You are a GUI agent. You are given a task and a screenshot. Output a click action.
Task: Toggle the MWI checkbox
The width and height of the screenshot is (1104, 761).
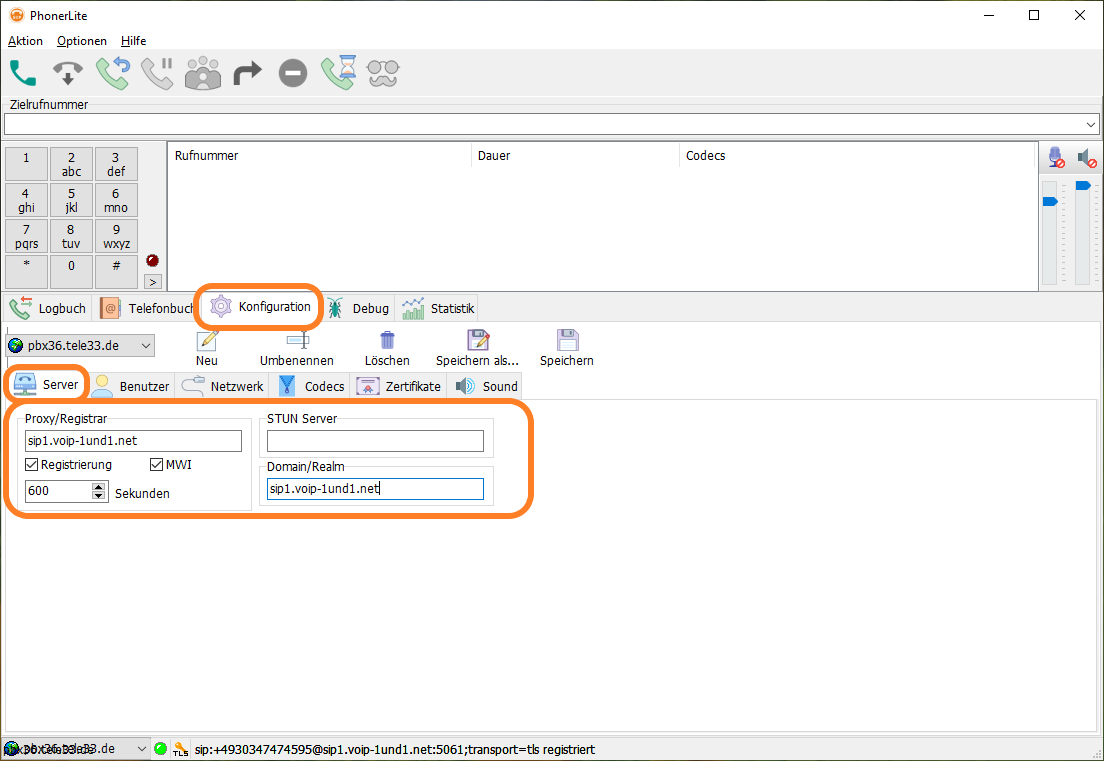click(x=156, y=465)
